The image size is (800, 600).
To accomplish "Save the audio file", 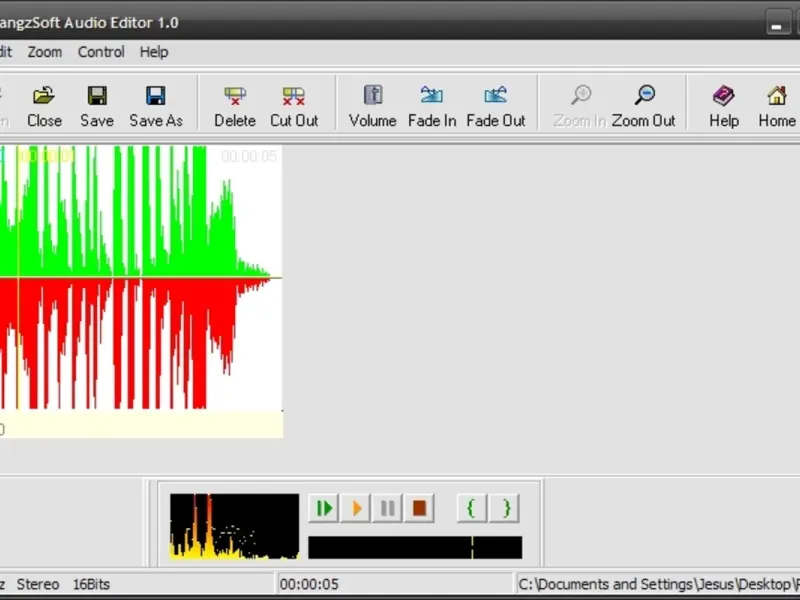I will click(97, 106).
